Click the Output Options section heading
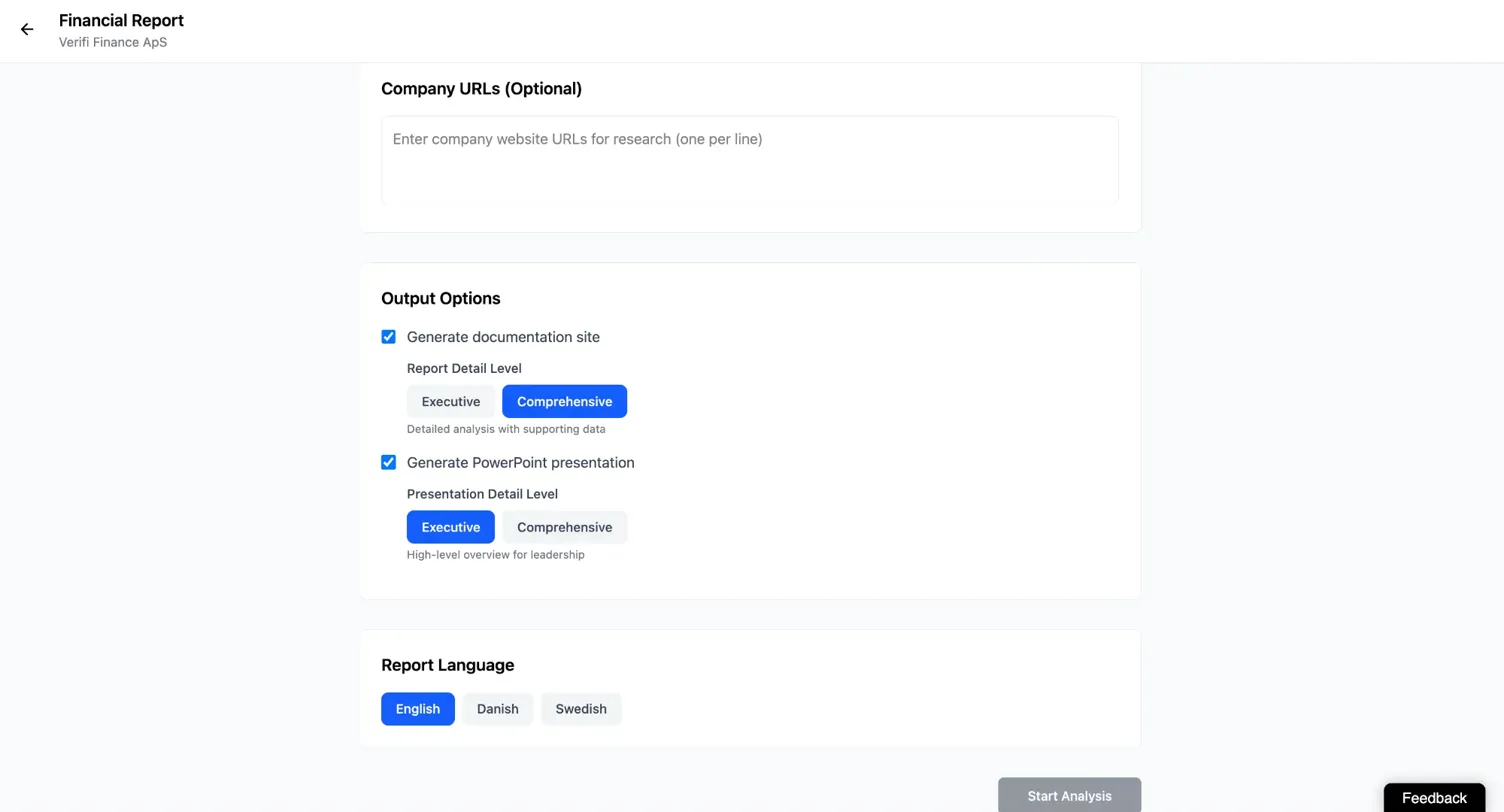 pyautogui.click(x=441, y=298)
